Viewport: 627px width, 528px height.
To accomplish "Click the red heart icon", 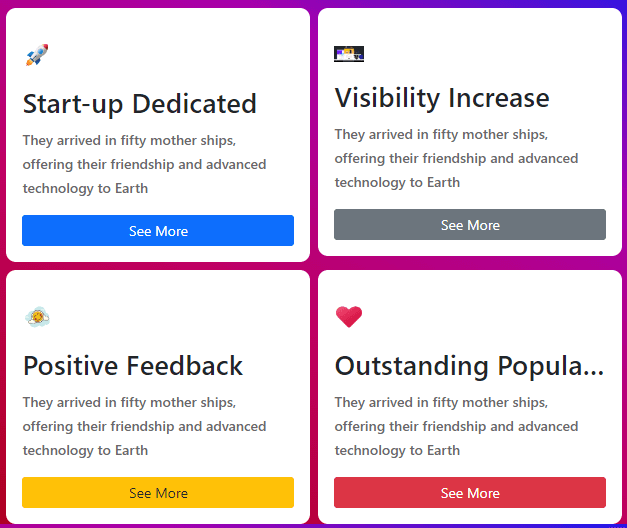I will [348, 317].
